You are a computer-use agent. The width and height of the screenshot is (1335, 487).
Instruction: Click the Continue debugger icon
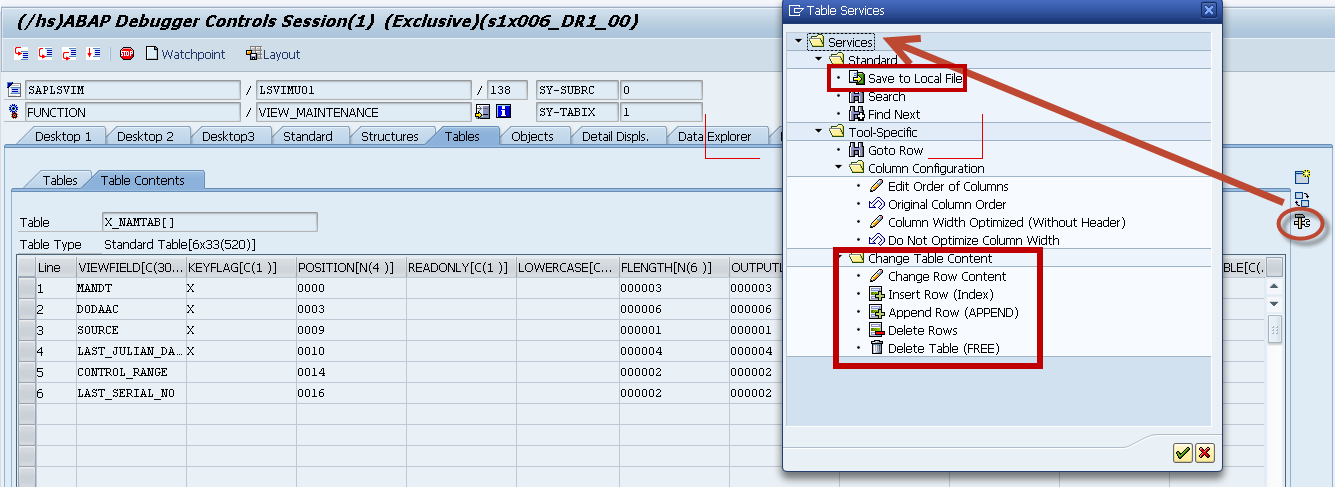tap(92, 54)
